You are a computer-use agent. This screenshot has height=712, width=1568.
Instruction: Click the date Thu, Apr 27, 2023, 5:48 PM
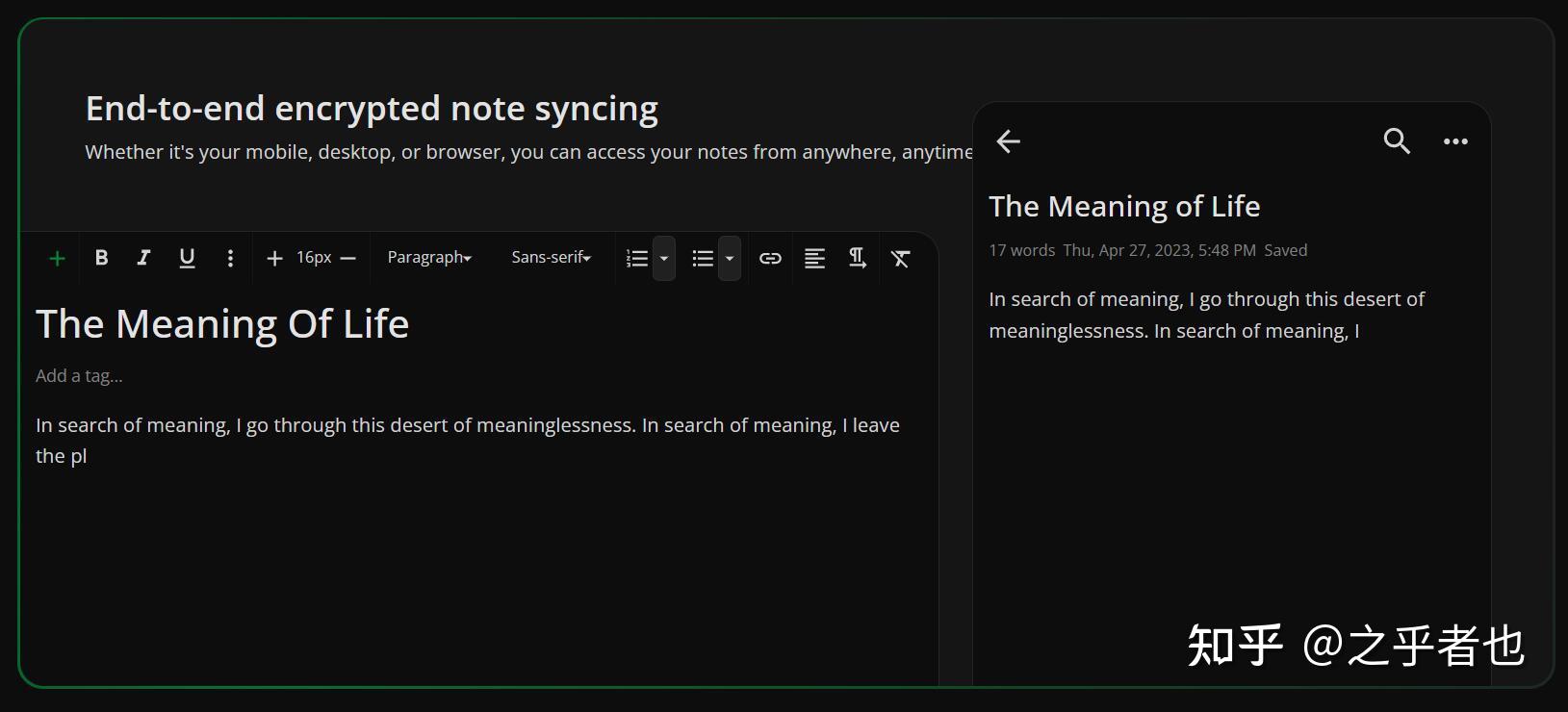(x=1159, y=250)
